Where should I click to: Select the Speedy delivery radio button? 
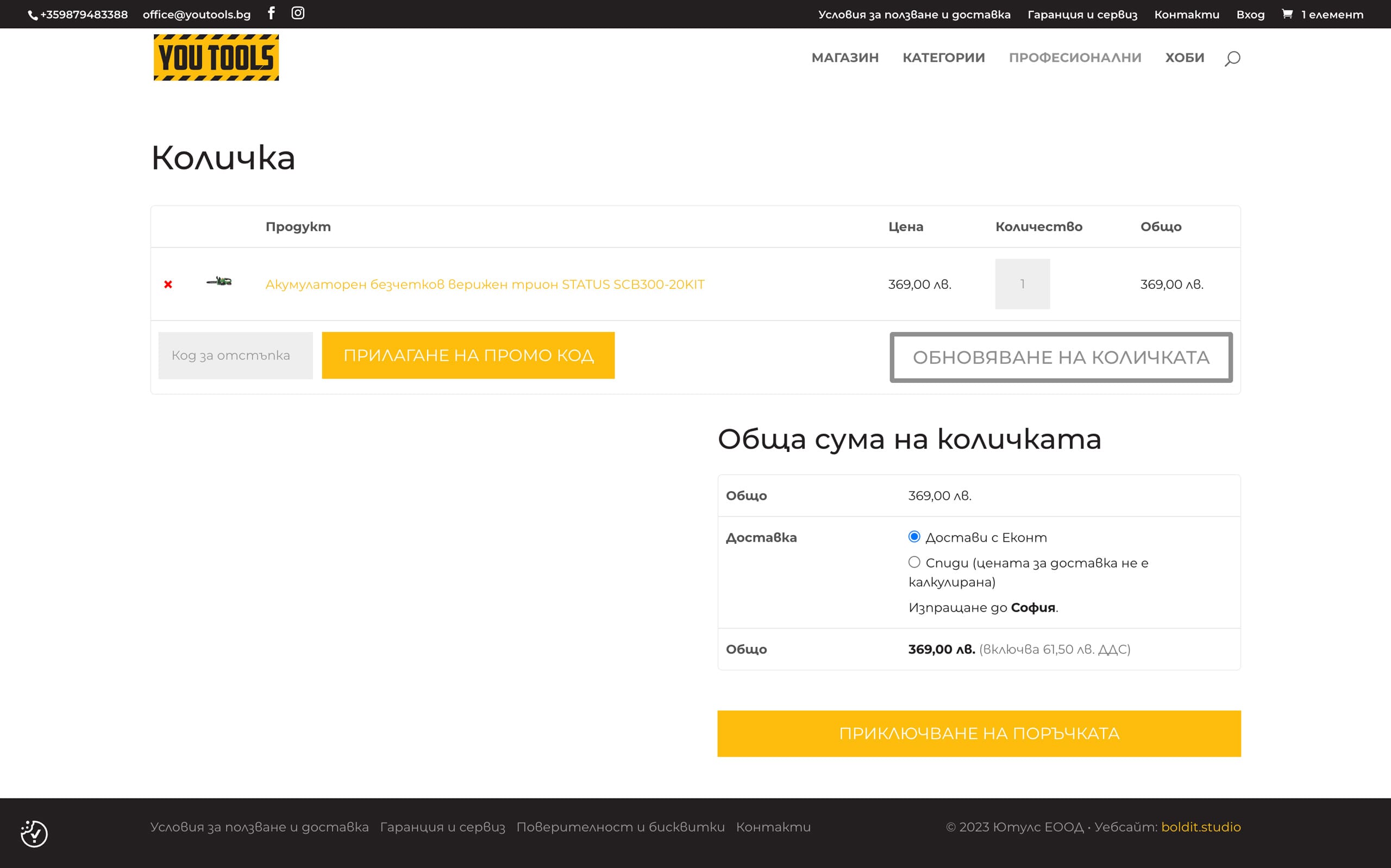coord(914,562)
